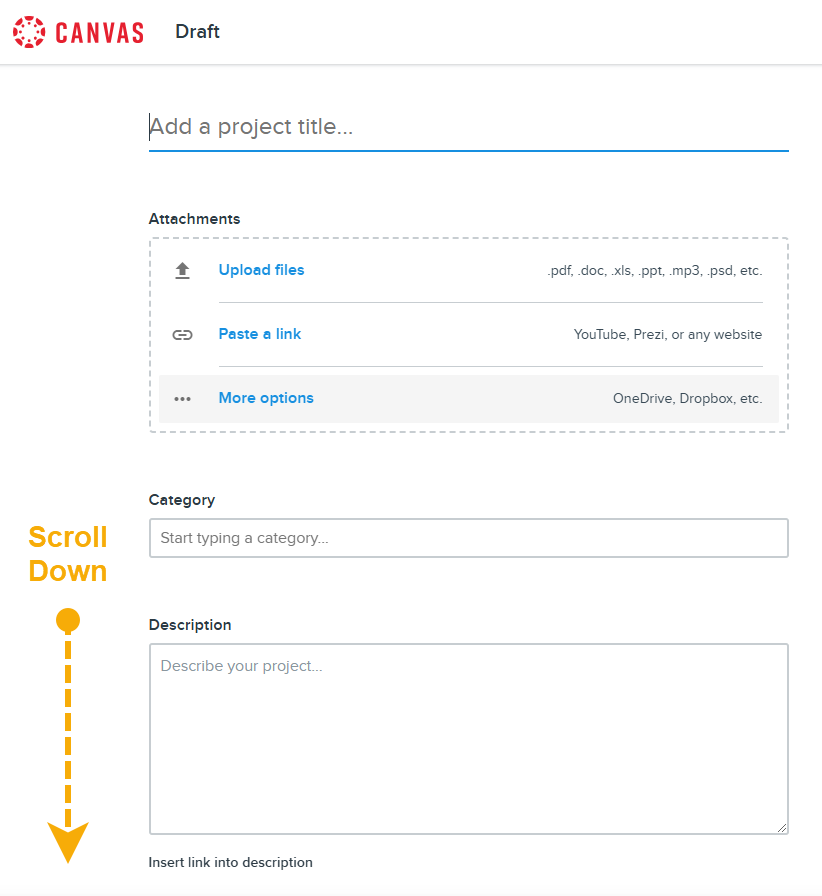822x896 pixels.
Task: Click the YouTube, Prezi, or any website text
Action: (667, 334)
